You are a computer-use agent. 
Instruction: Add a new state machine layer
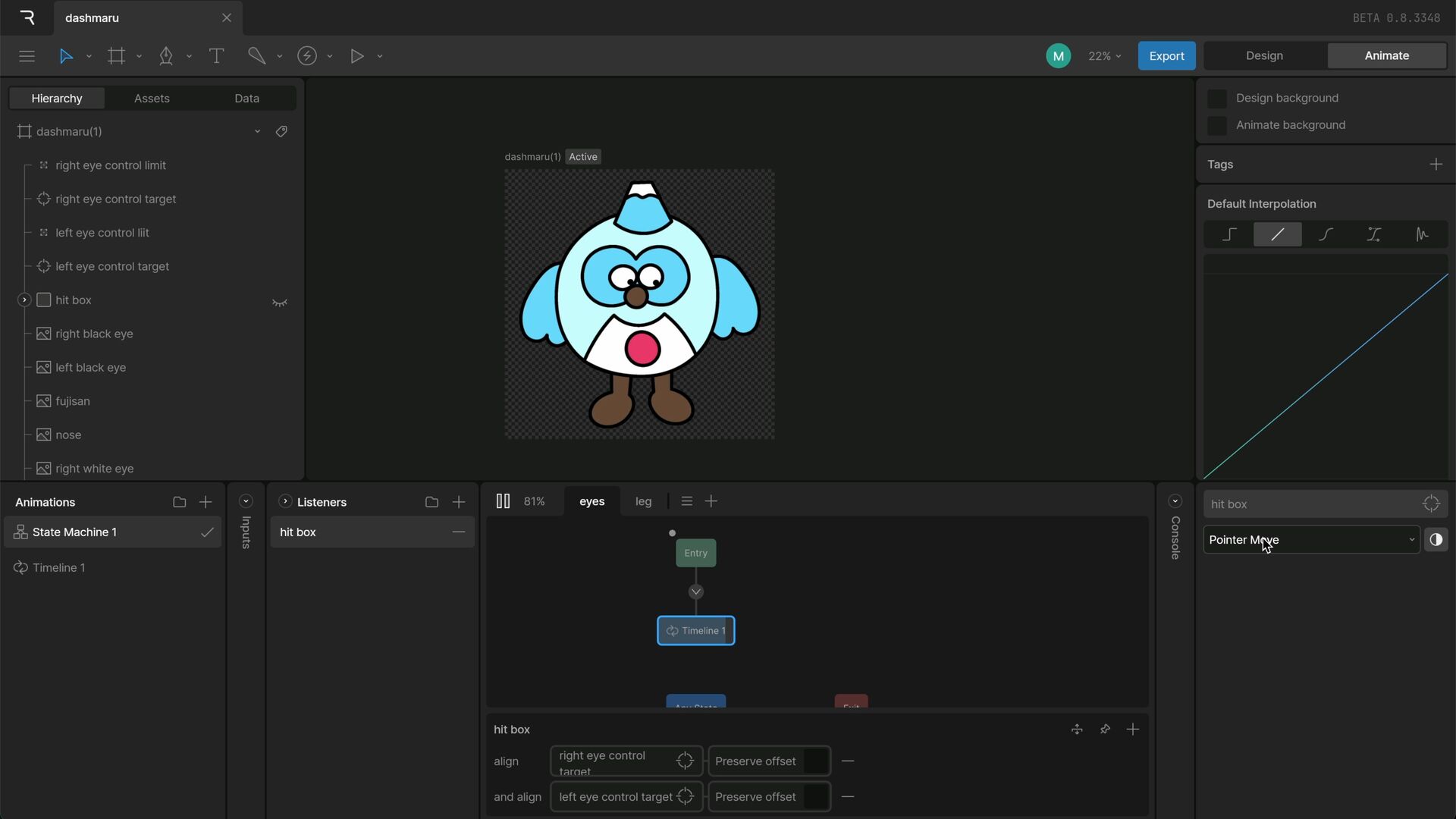[x=711, y=501]
